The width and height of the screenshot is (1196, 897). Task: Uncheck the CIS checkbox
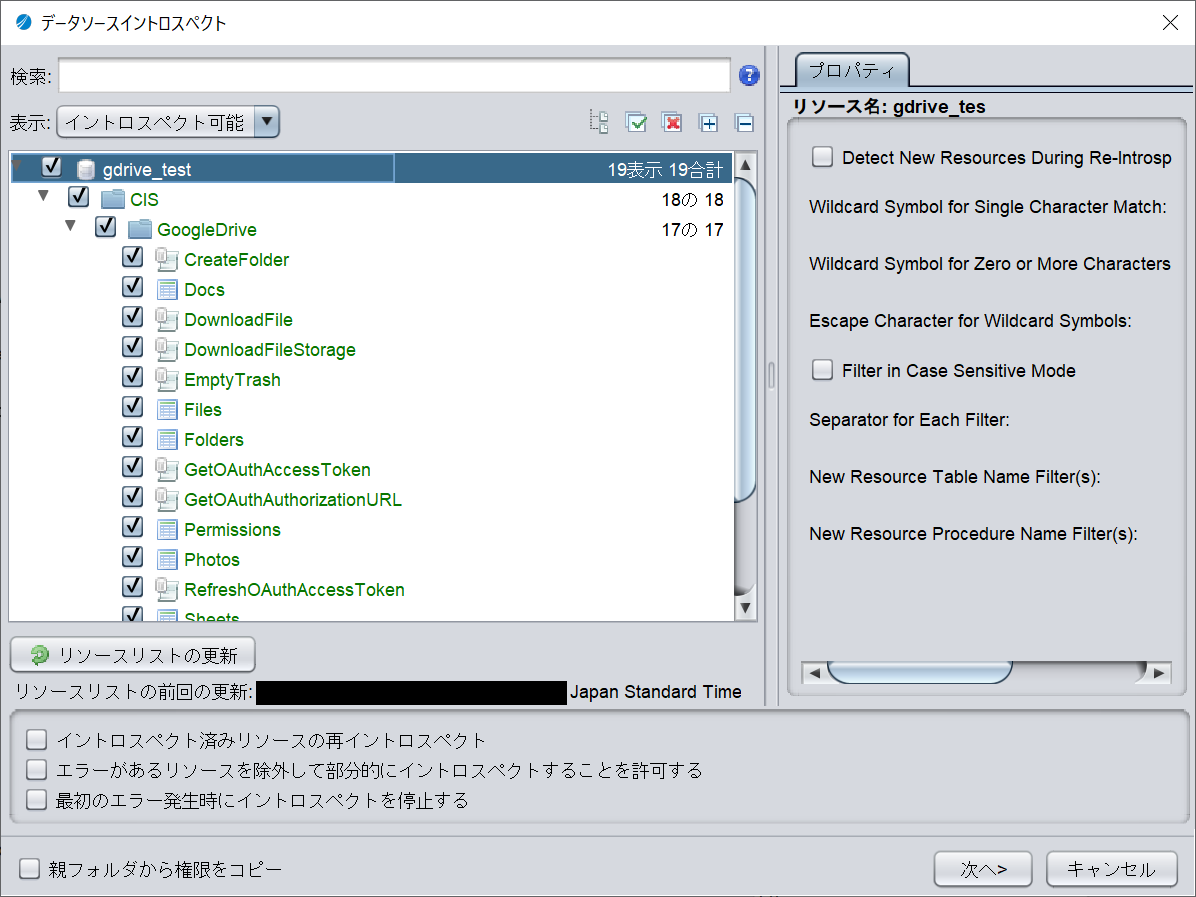point(79,196)
